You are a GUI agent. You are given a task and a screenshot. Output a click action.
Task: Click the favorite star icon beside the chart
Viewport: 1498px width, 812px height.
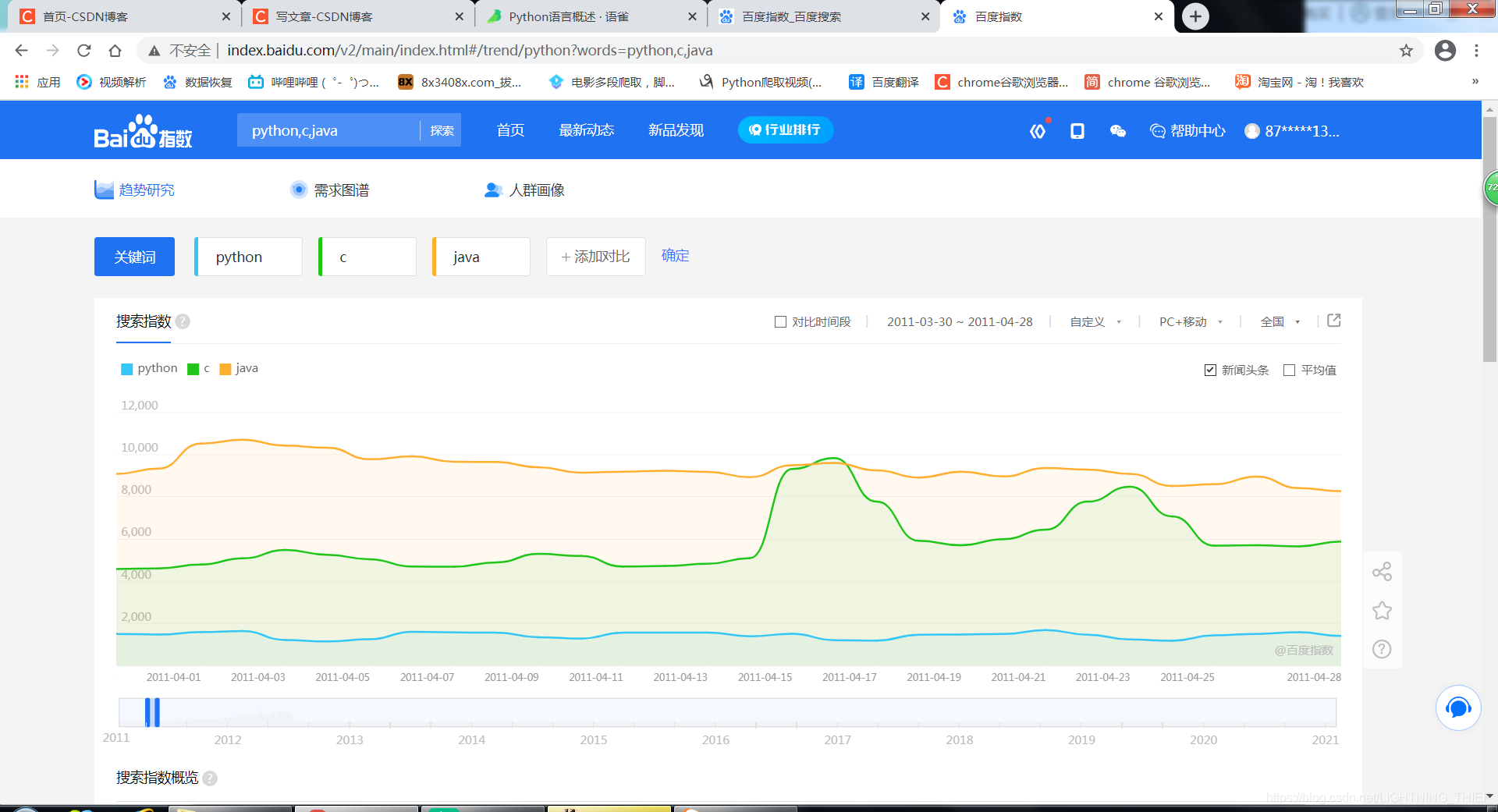pyautogui.click(x=1382, y=611)
